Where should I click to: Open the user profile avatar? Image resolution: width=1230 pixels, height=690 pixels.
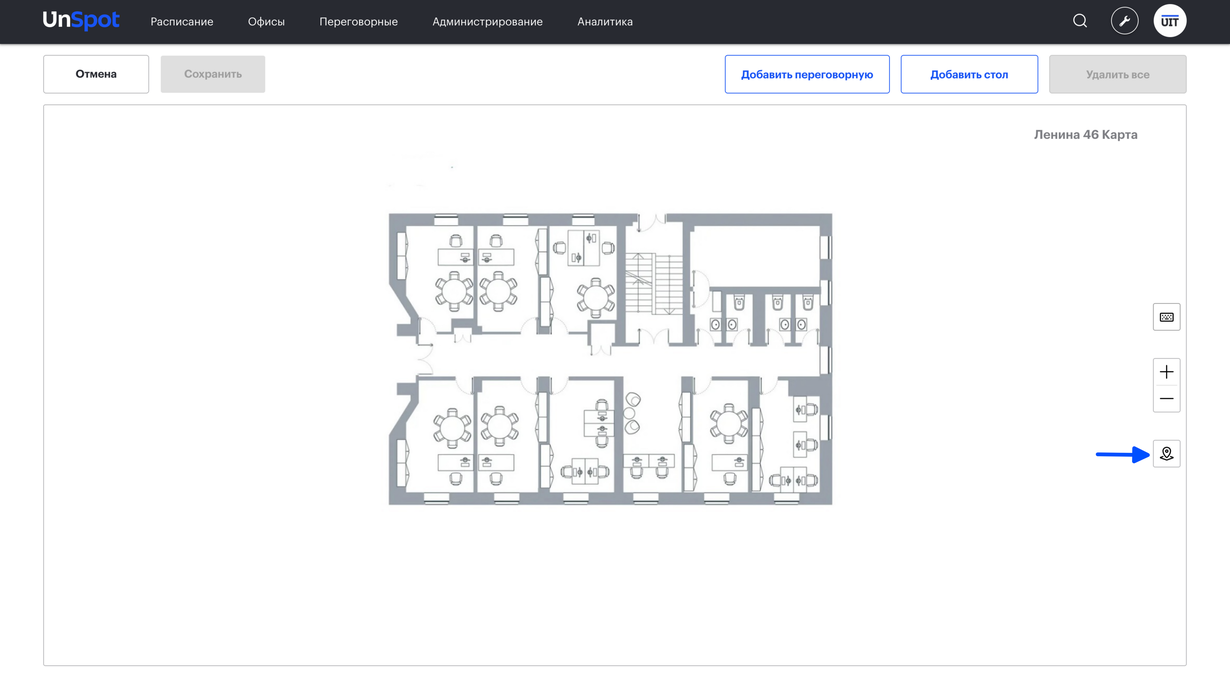1170,21
